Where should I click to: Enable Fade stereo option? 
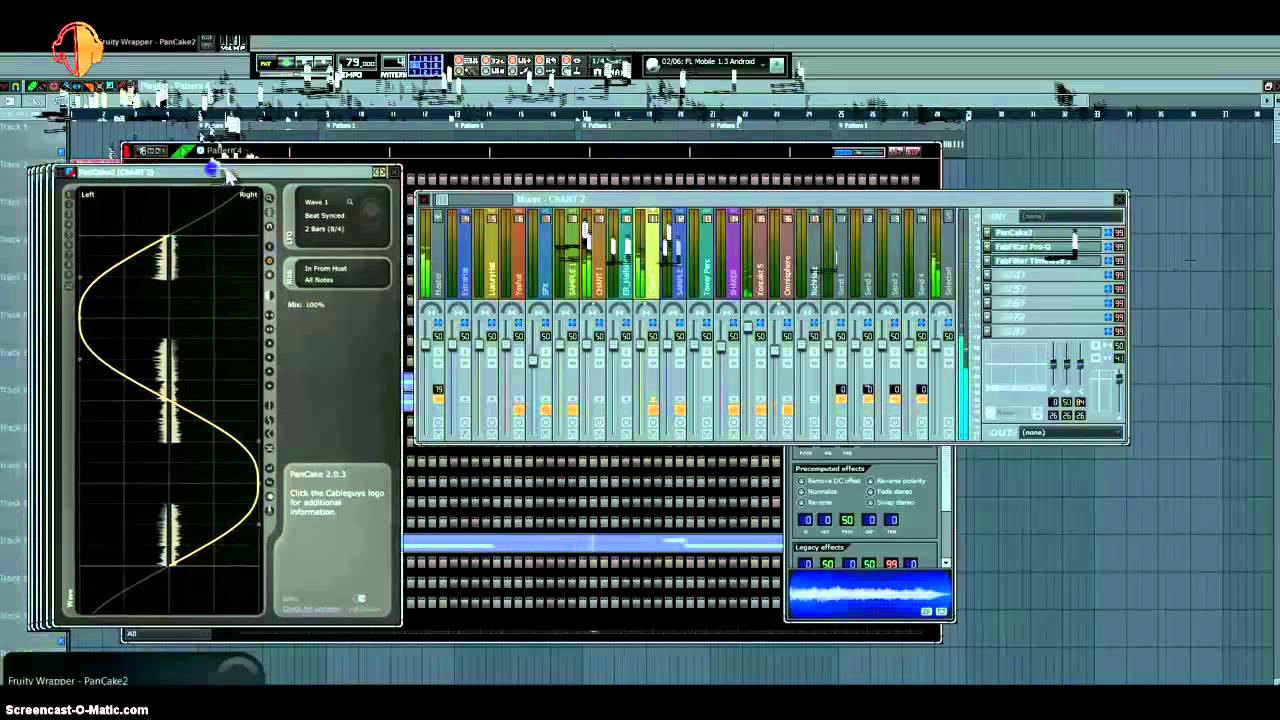[891, 492]
